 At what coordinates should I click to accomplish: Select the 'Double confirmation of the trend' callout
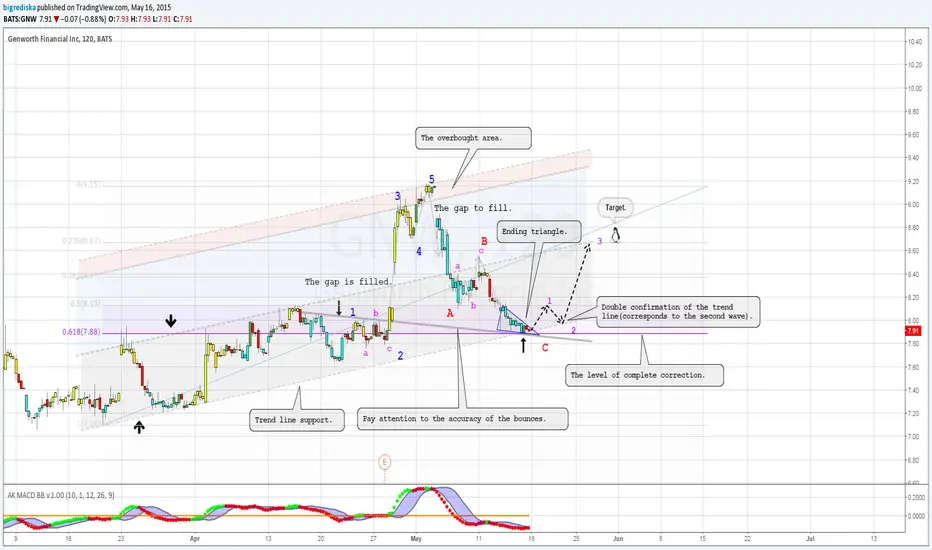click(x=677, y=312)
